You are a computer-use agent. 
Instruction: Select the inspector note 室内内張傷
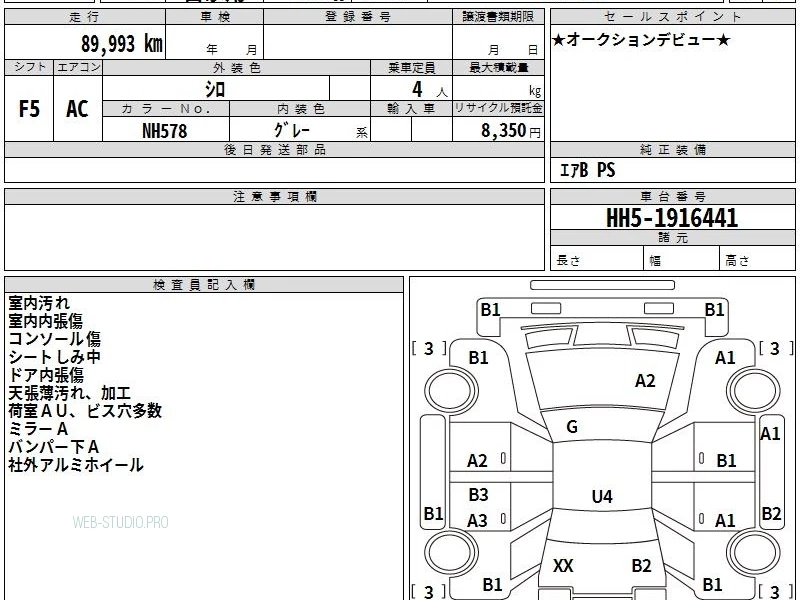(45, 321)
